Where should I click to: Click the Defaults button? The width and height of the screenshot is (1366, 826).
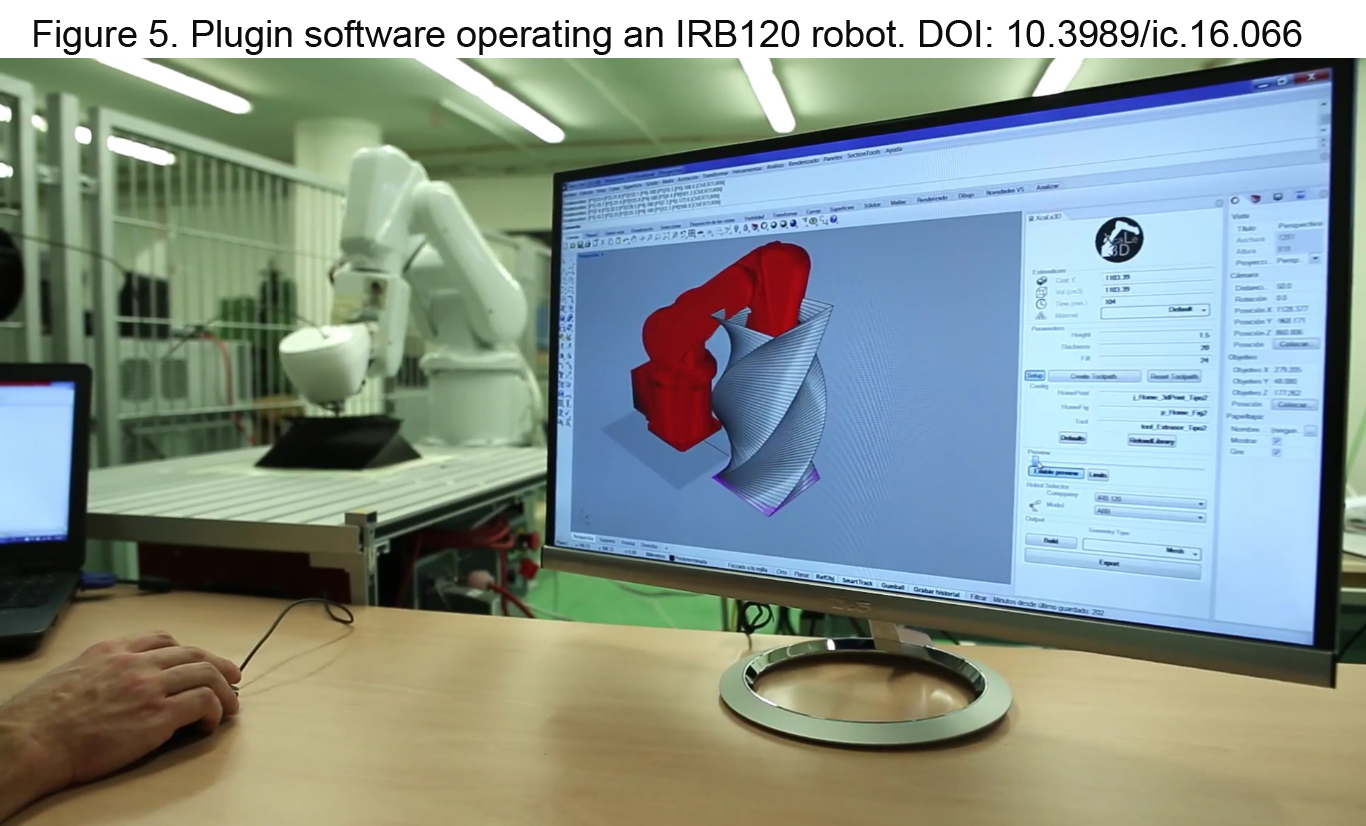(x=1072, y=438)
